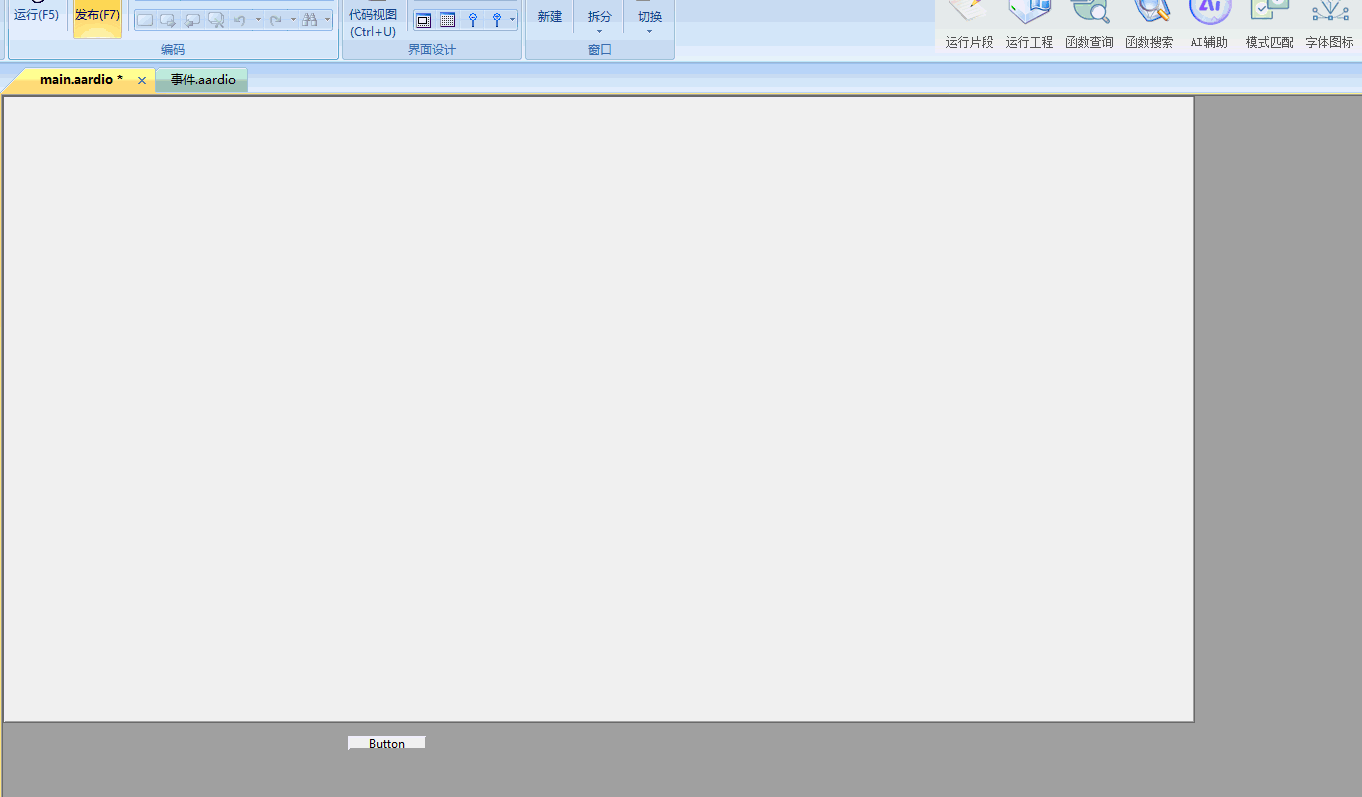Viewport: 1362px width, 797px height.
Task: Click the 新建 new window button
Action: [549, 17]
